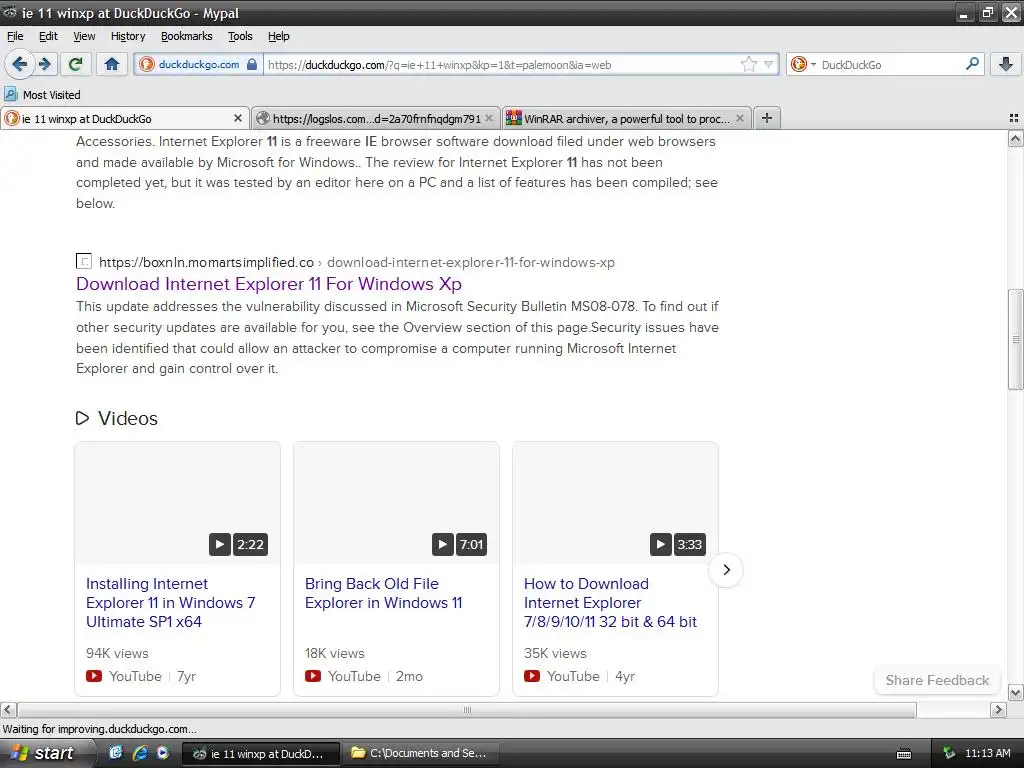1024x768 pixels.
Task: Launch Internet Explorer from quick launch
Action: pyautogui.click(x=140, y=753)
